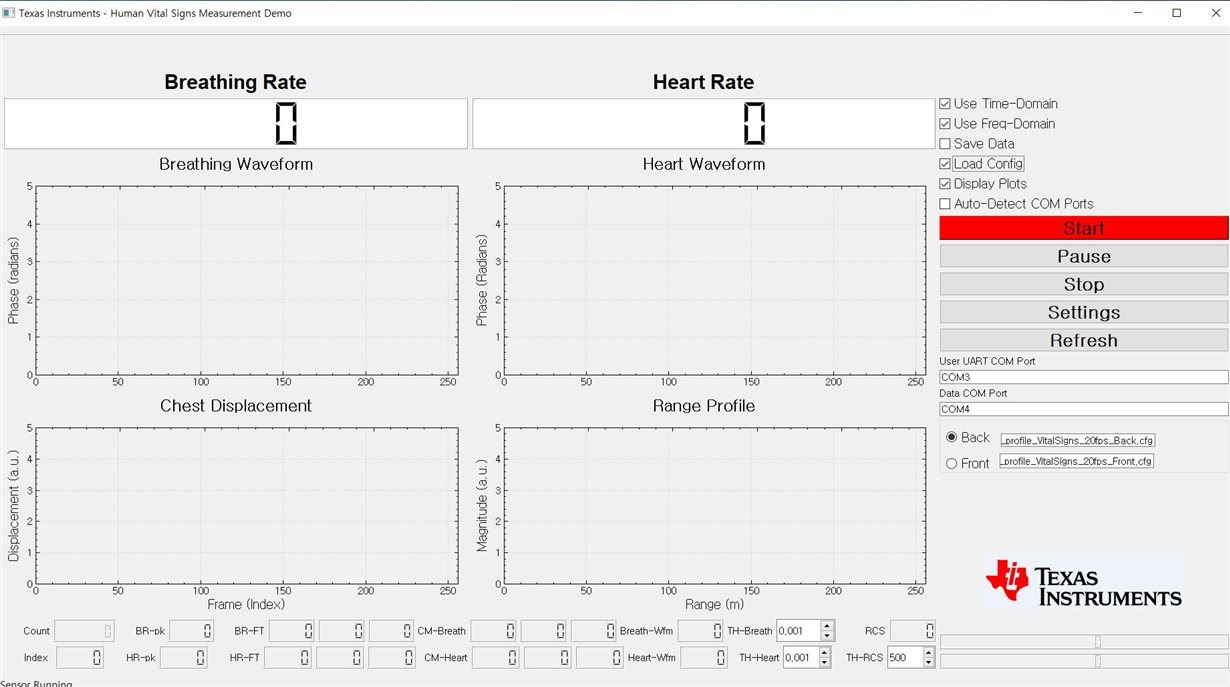Screen dimensions: 1230x687
Task: Click the Heart Rate digital display
Action: [704, 124]
